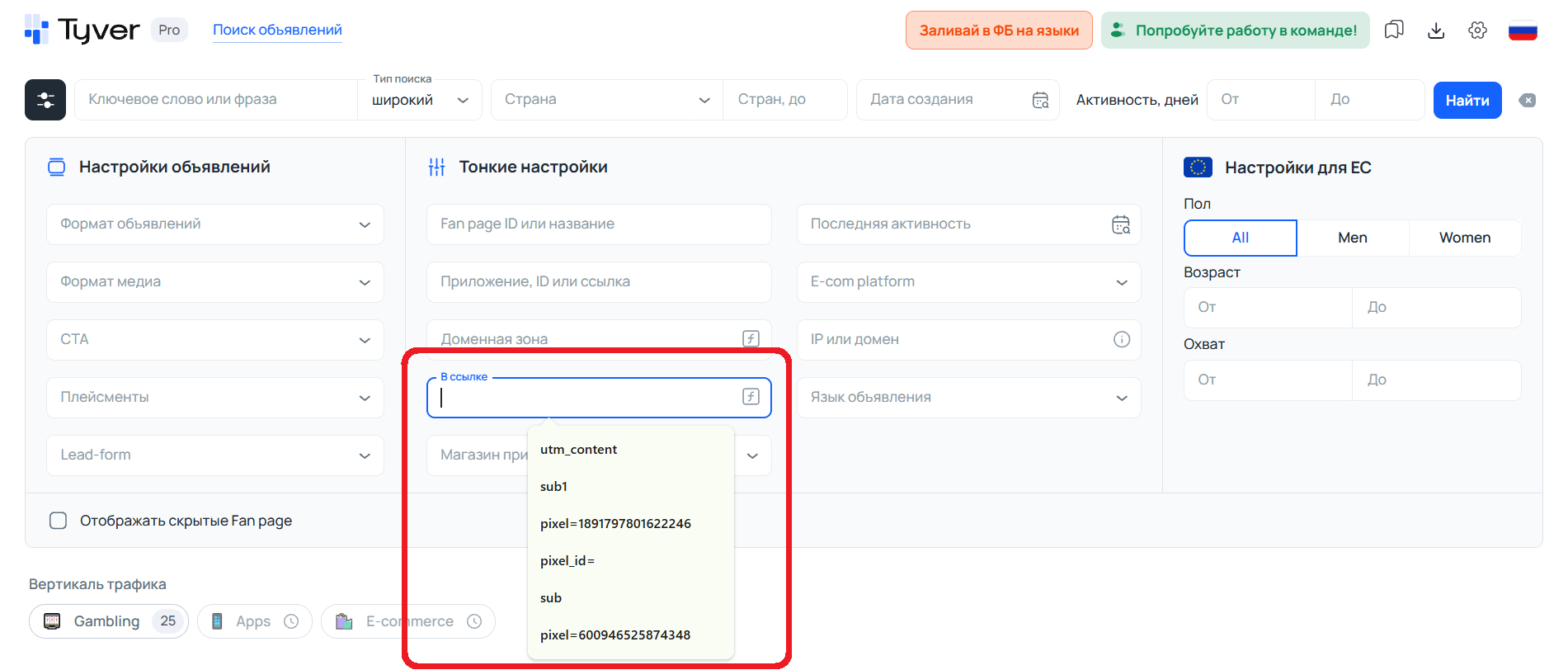Expand Формат объявлений dropdown
The image size is (1568, 670).
215,224
